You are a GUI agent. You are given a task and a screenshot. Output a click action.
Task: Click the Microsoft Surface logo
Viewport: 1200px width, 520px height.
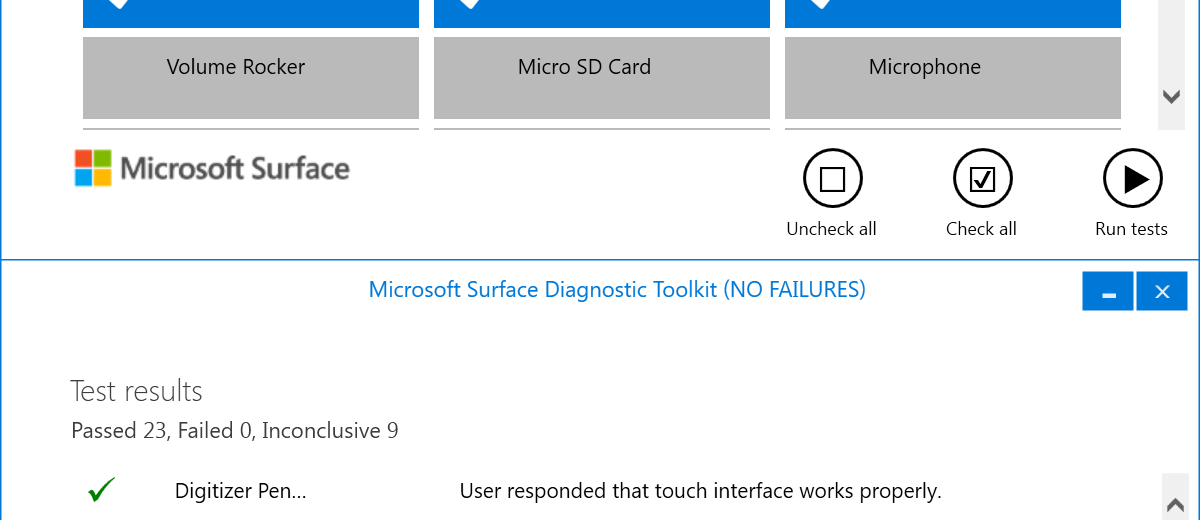click(212, 168)
